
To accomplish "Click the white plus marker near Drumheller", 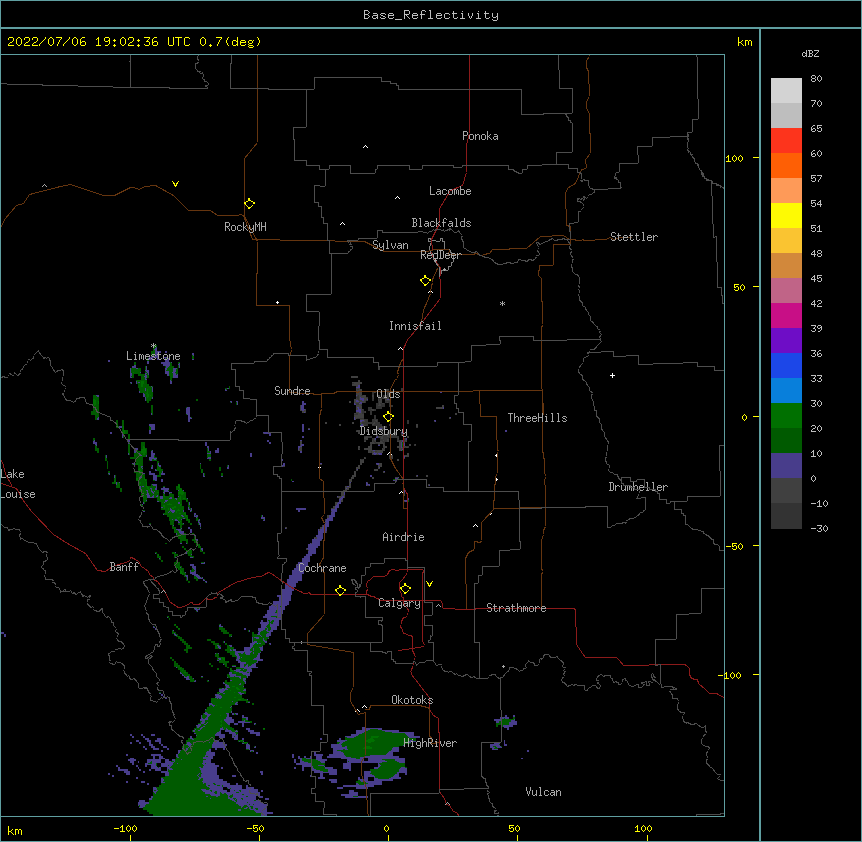I will click(x=612, y=375).
